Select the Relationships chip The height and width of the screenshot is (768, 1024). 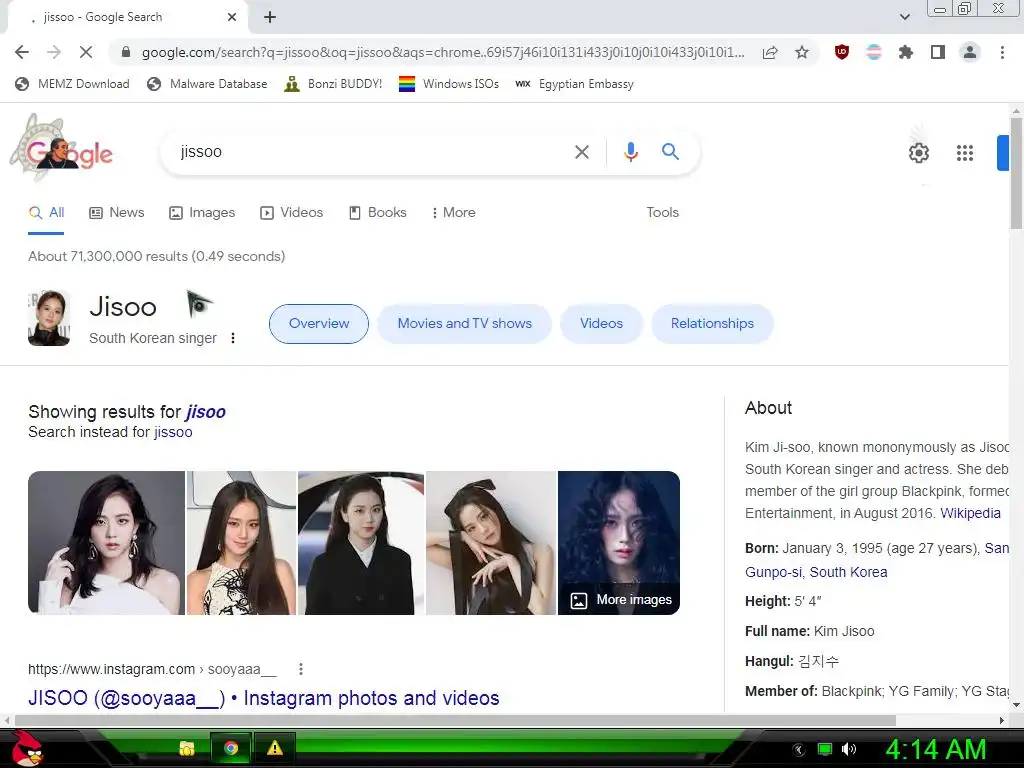pyautogui.click(x=712, y=323)
